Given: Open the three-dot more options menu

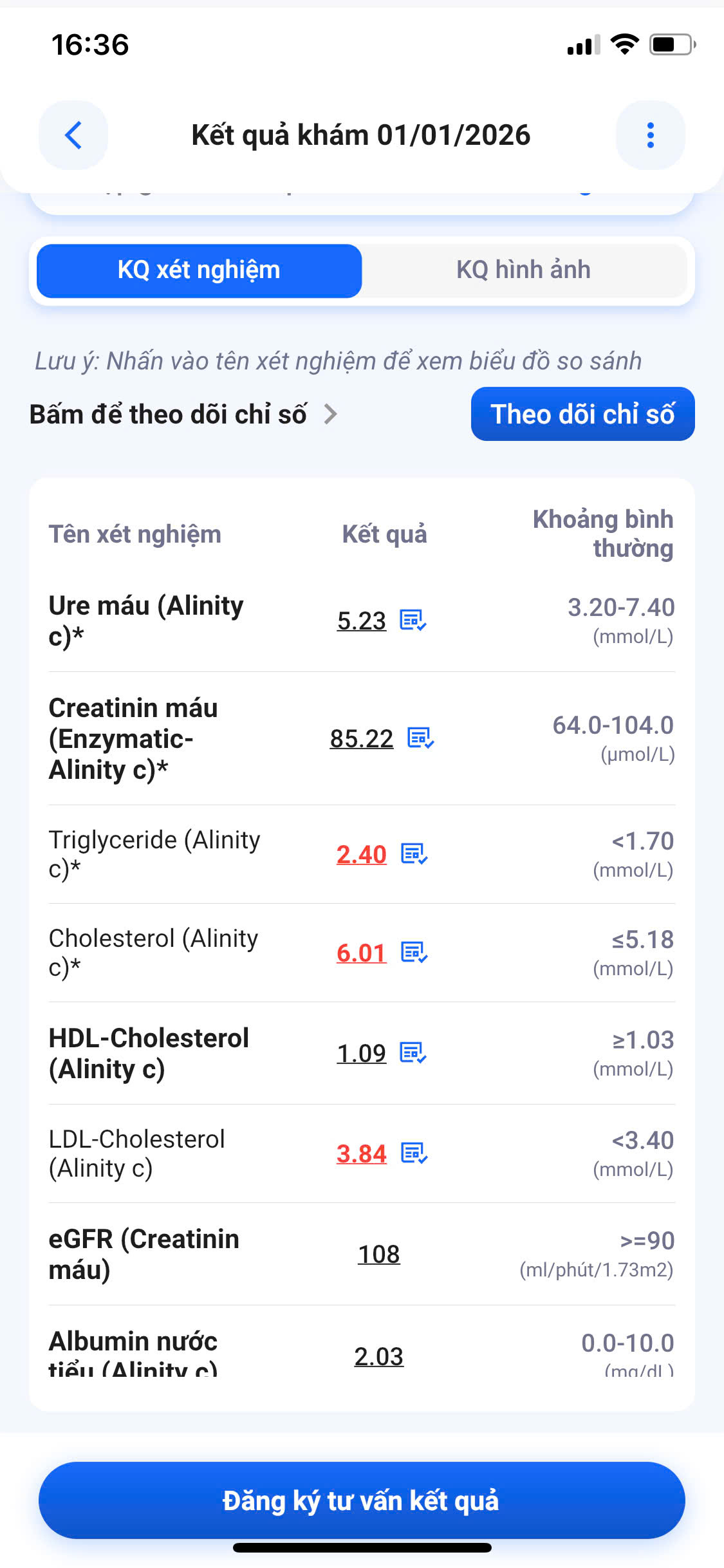Looking at the screenshot, I should 650,135.
